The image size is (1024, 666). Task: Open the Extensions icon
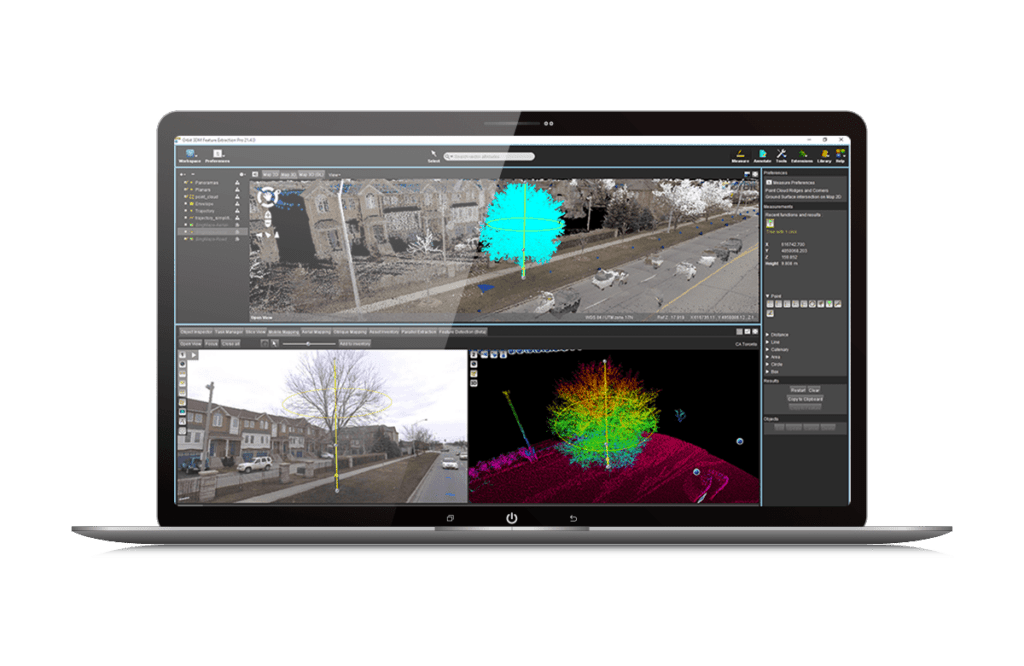click(x=802, y=154)
